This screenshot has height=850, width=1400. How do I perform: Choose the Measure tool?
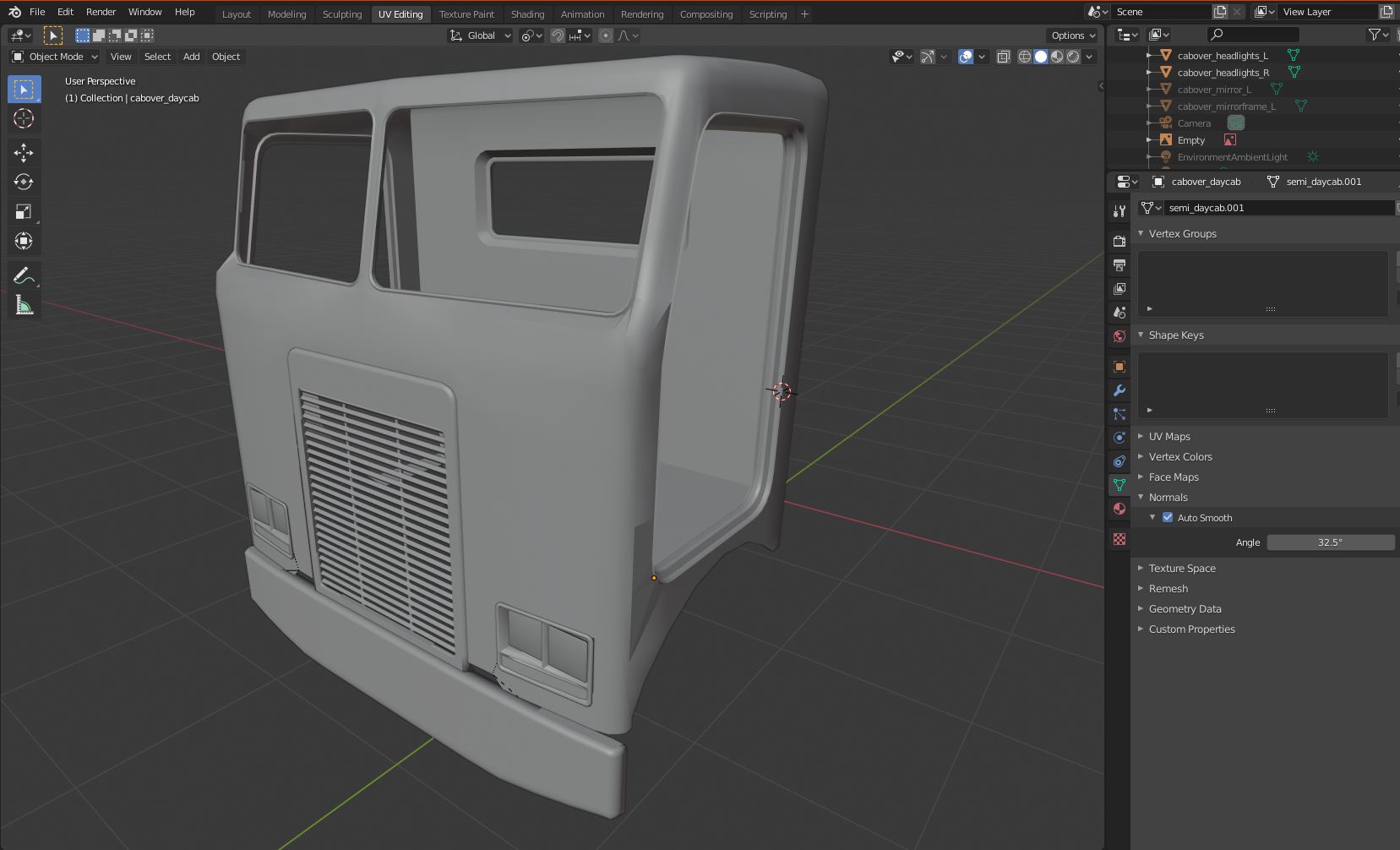click(x=24, y=306)
